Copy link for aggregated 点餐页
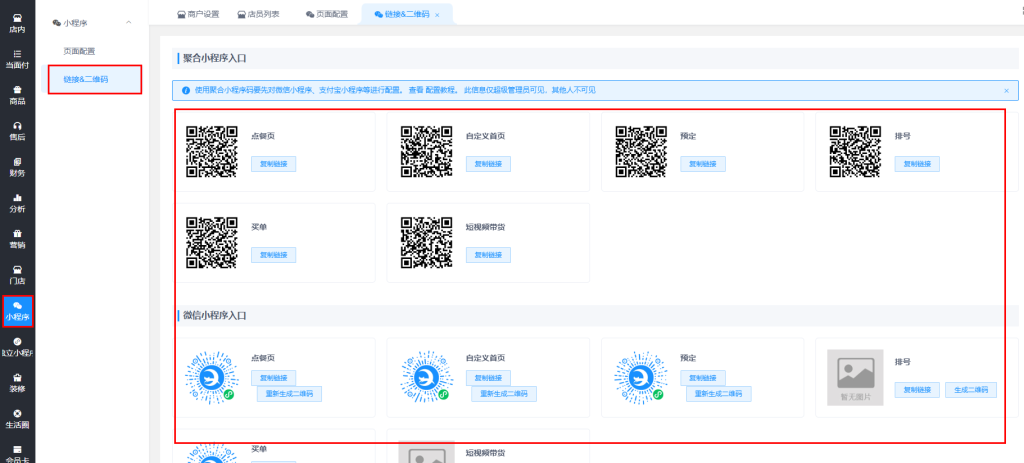This screenshot has height=463, width=1024. [x=273, y=164]
